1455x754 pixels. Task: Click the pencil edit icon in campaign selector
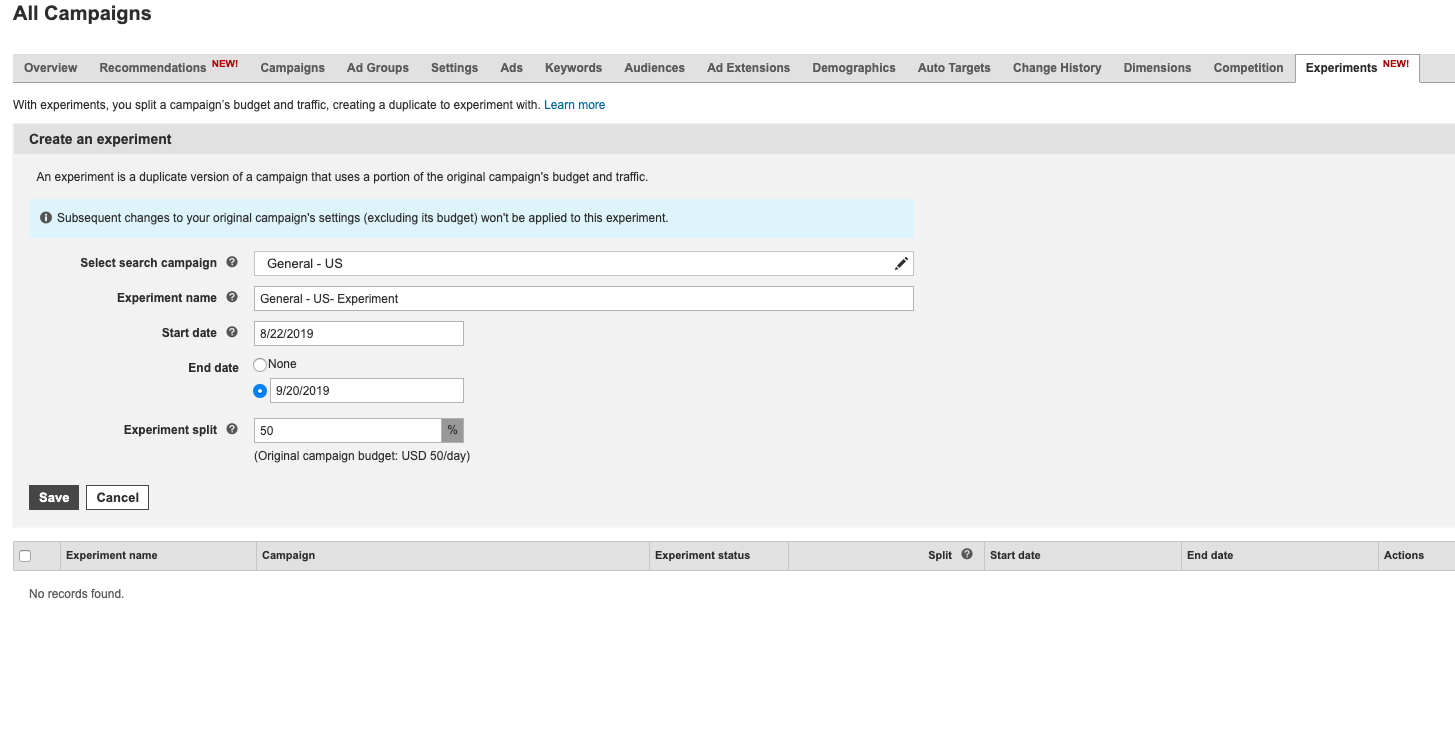tap(901, 263)
